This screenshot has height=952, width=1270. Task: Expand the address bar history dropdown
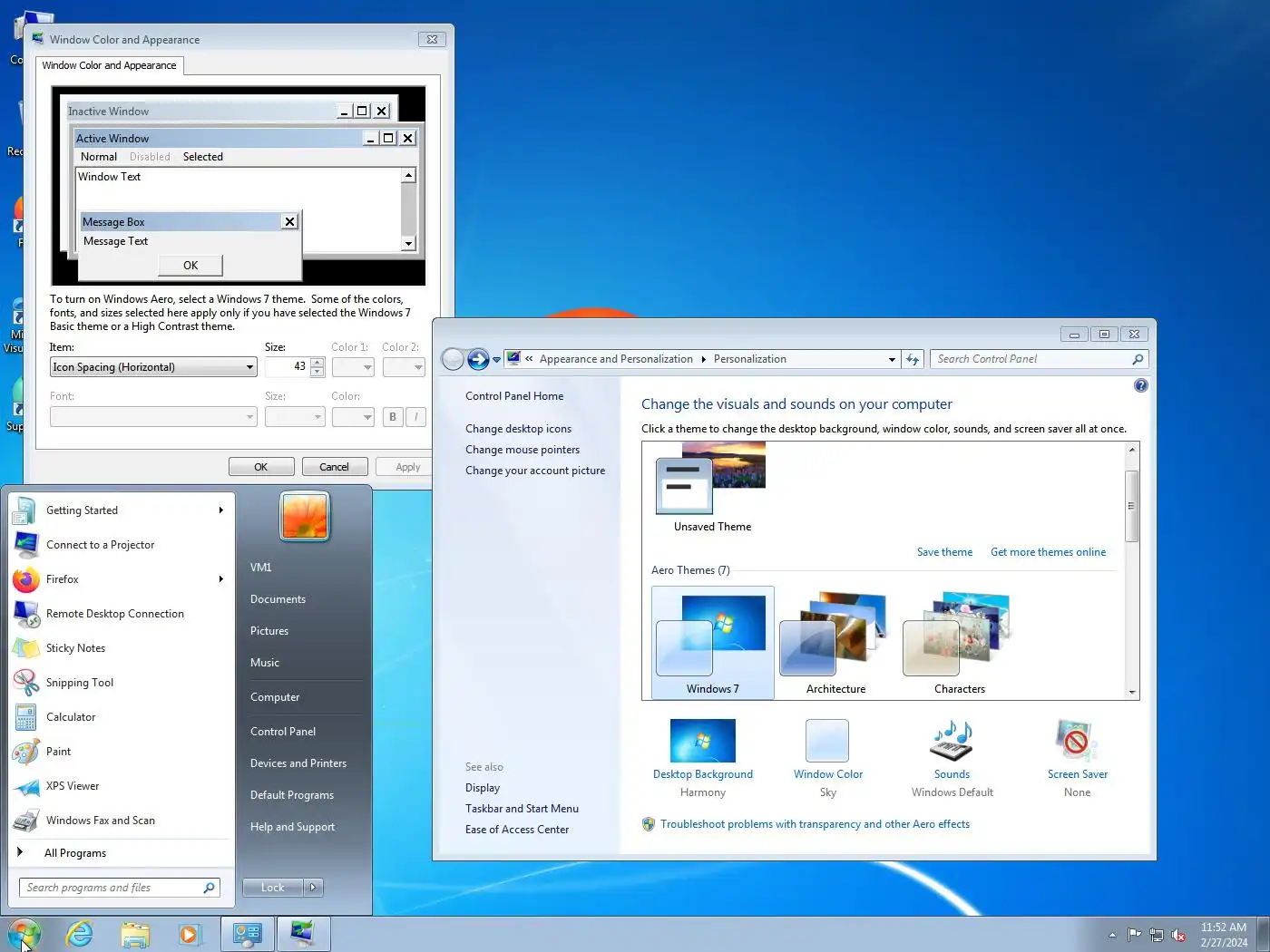click(892, 359)
